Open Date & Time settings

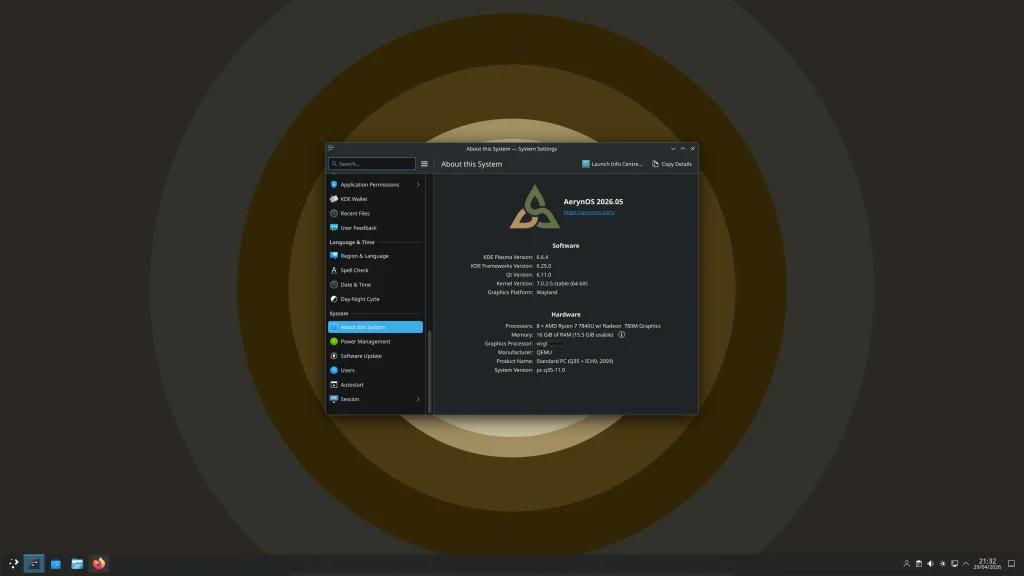[x=376, y=284]
